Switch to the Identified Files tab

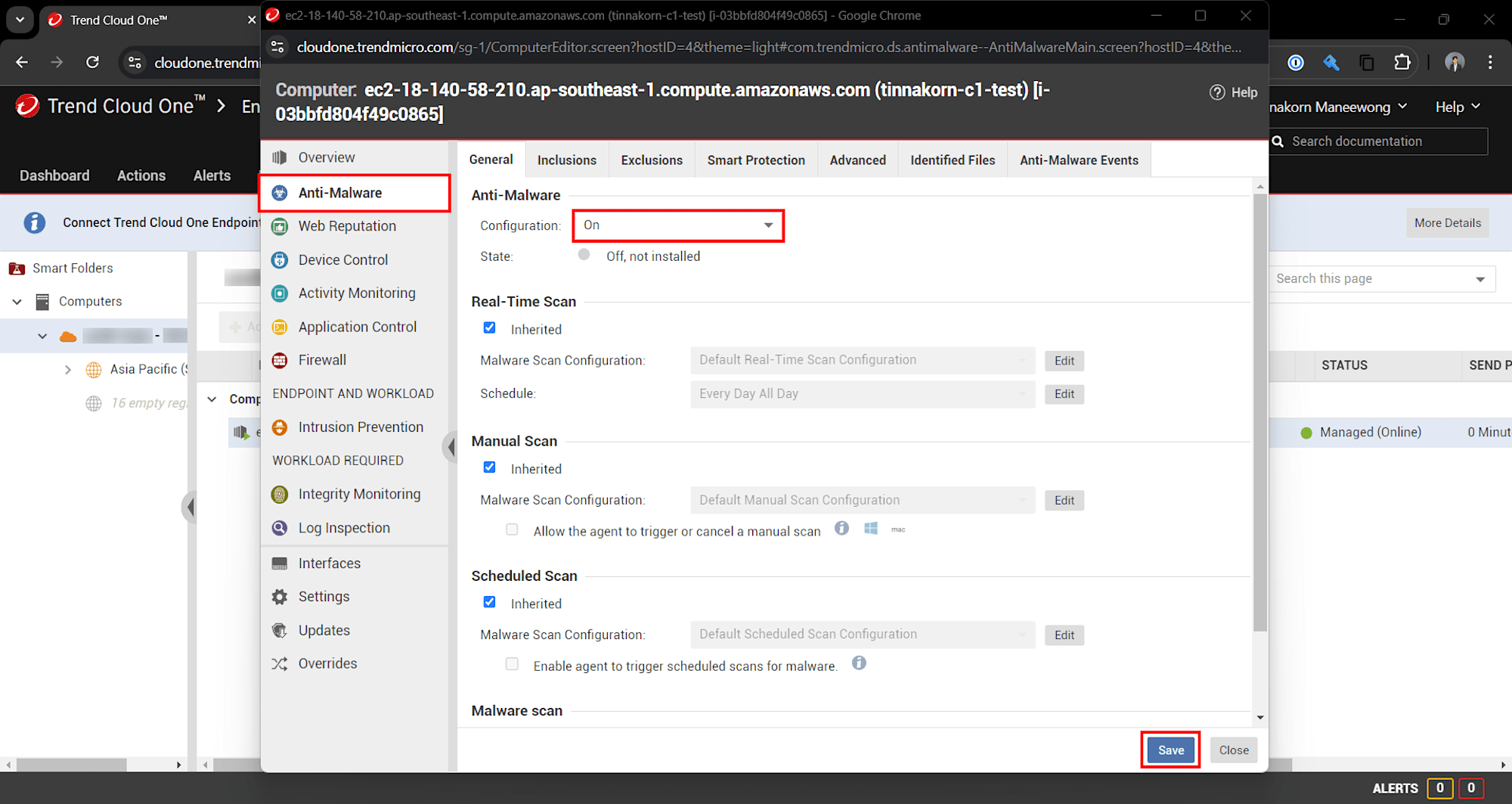tap(953, 160)
